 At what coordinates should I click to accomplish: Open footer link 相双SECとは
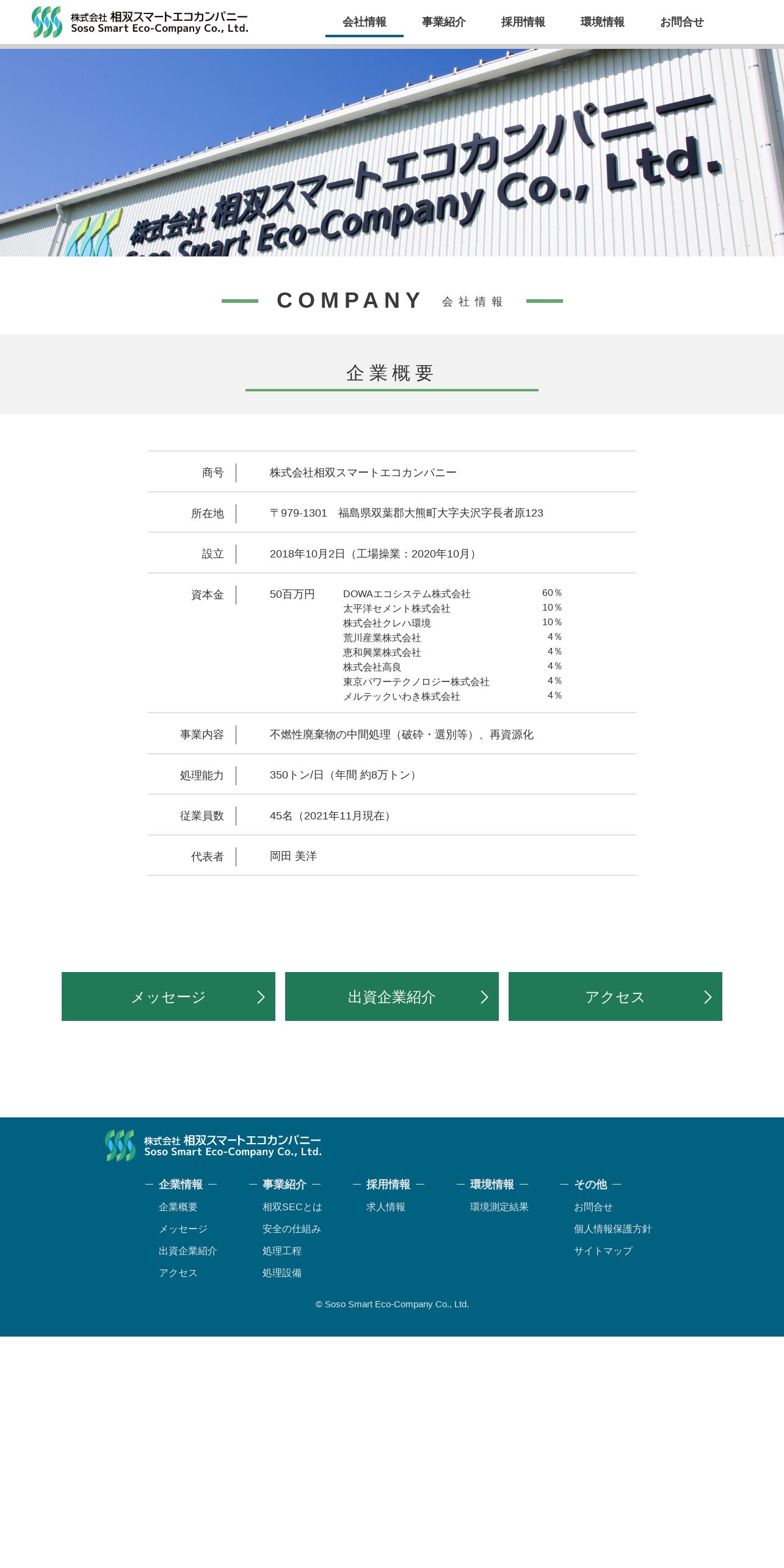[292, 1207]
